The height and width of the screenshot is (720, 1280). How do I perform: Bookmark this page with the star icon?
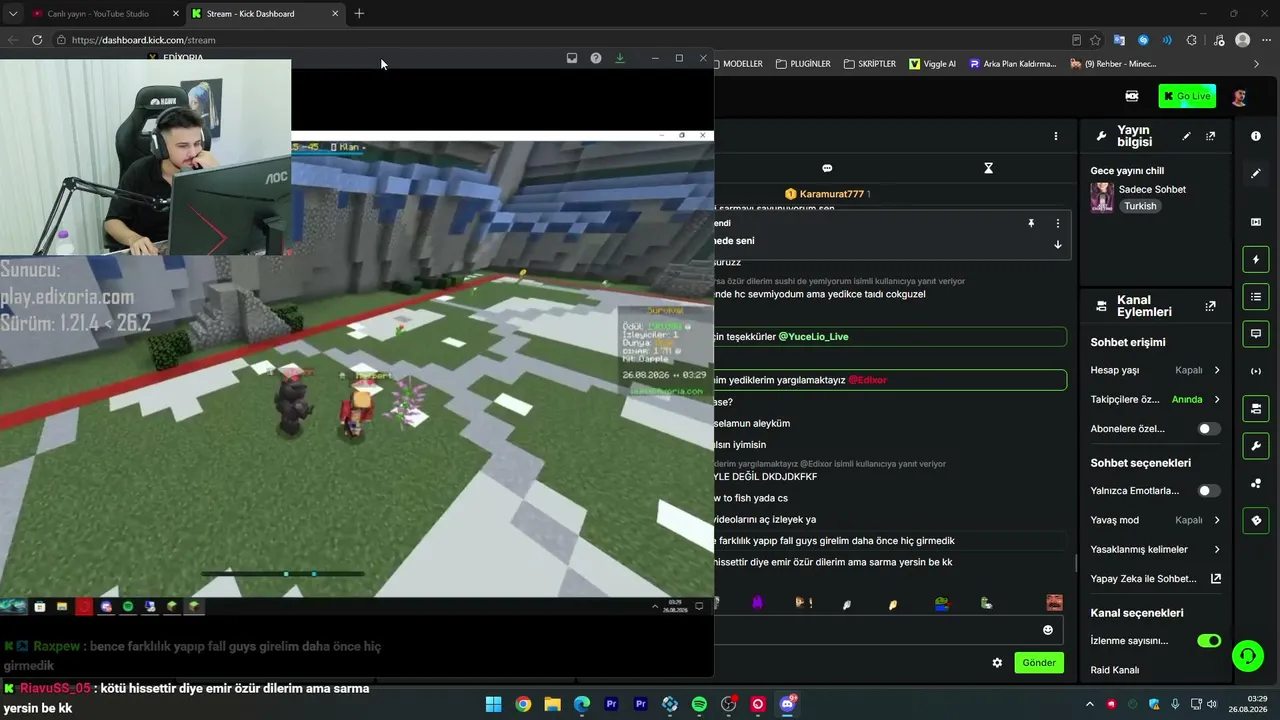(x=1096, y=40)
